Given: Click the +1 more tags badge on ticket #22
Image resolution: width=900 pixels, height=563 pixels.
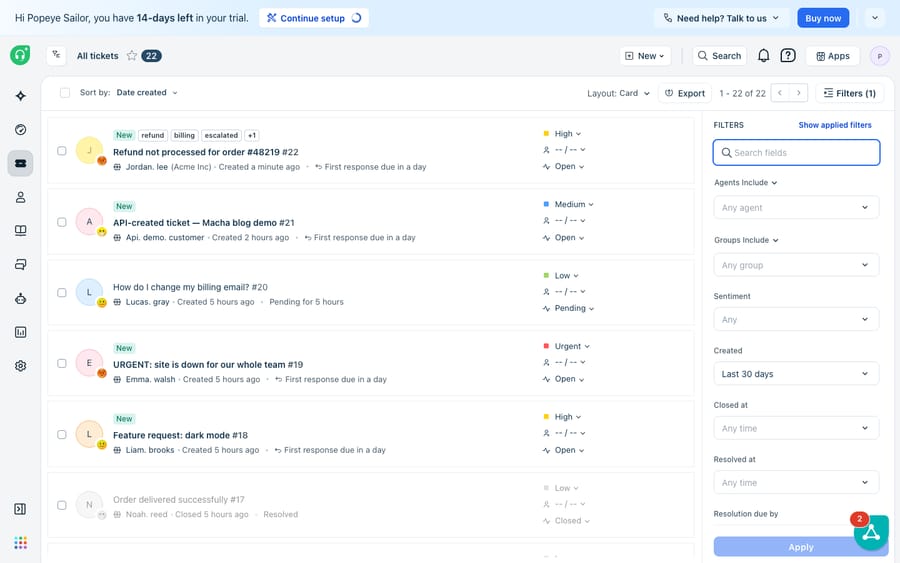Looking at the screenshot, I should point(251,135).
